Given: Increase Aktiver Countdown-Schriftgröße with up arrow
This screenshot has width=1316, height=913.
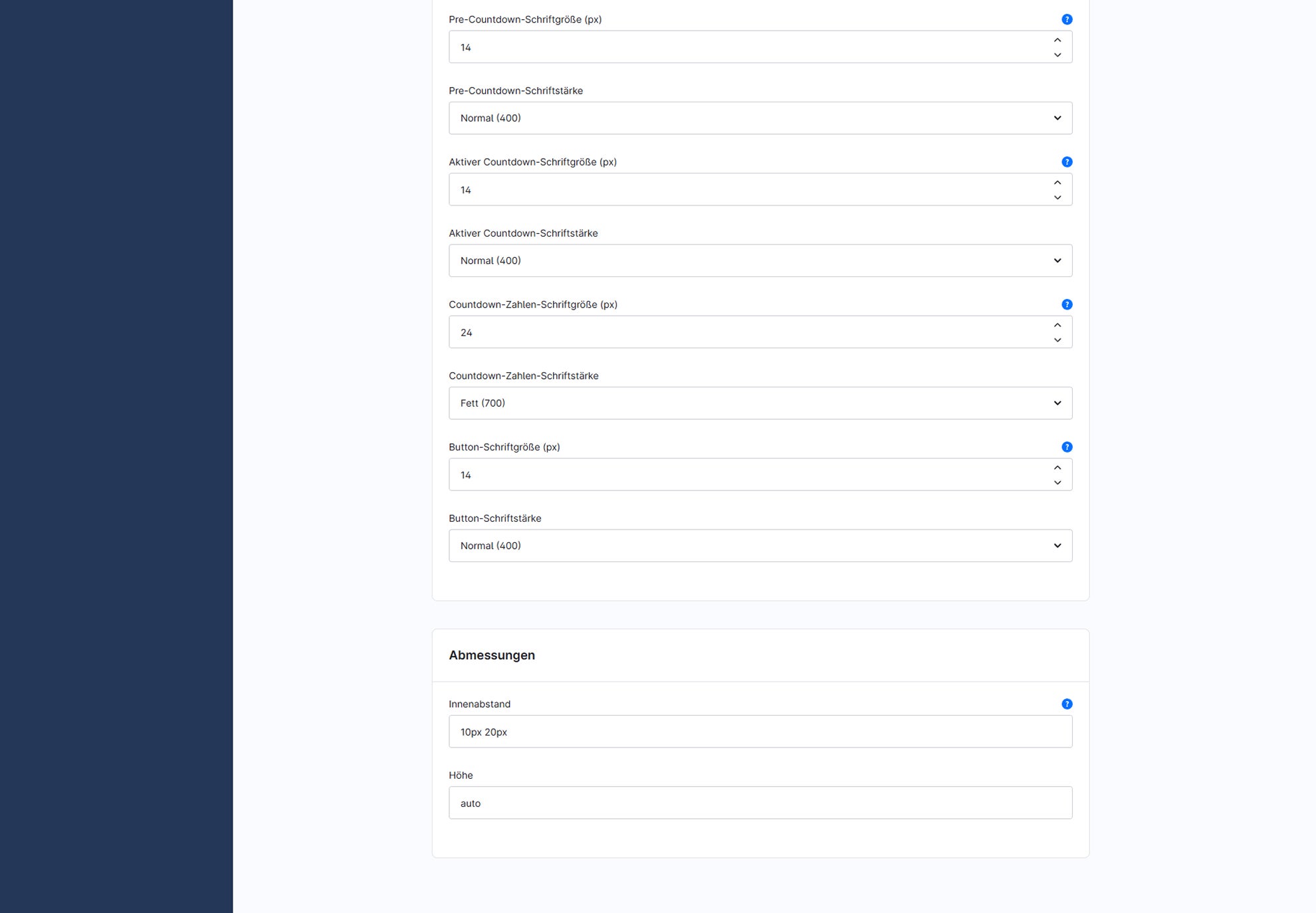Looking at the screenshot, I should click(1057, 183).
